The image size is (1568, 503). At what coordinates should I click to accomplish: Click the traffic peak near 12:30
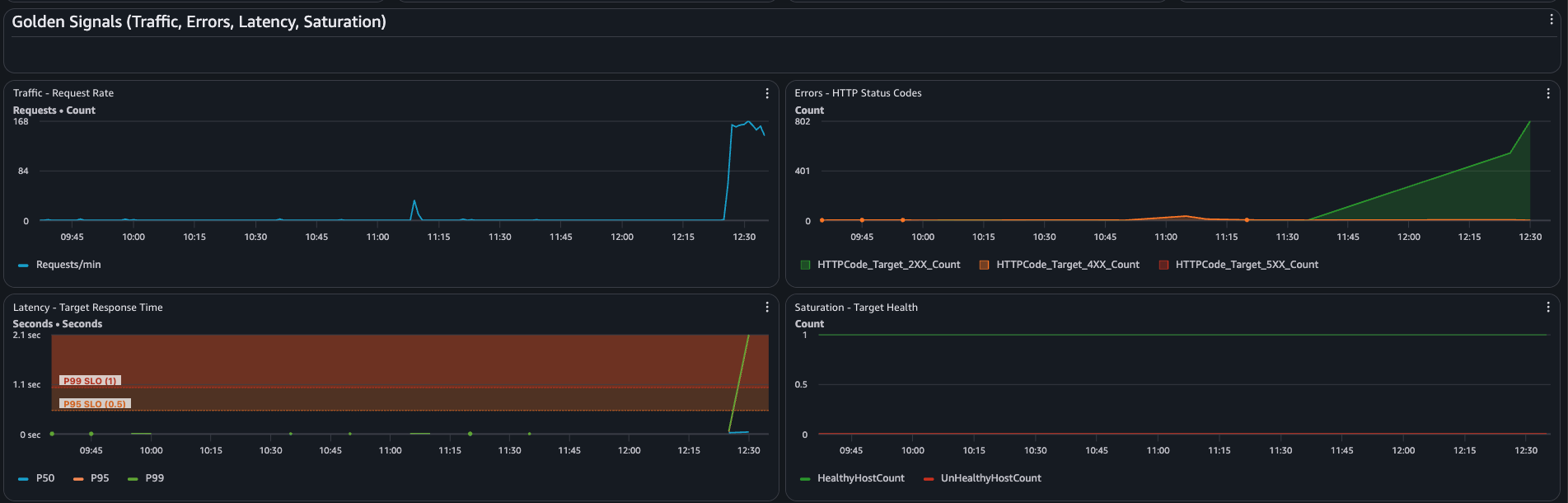748,123
